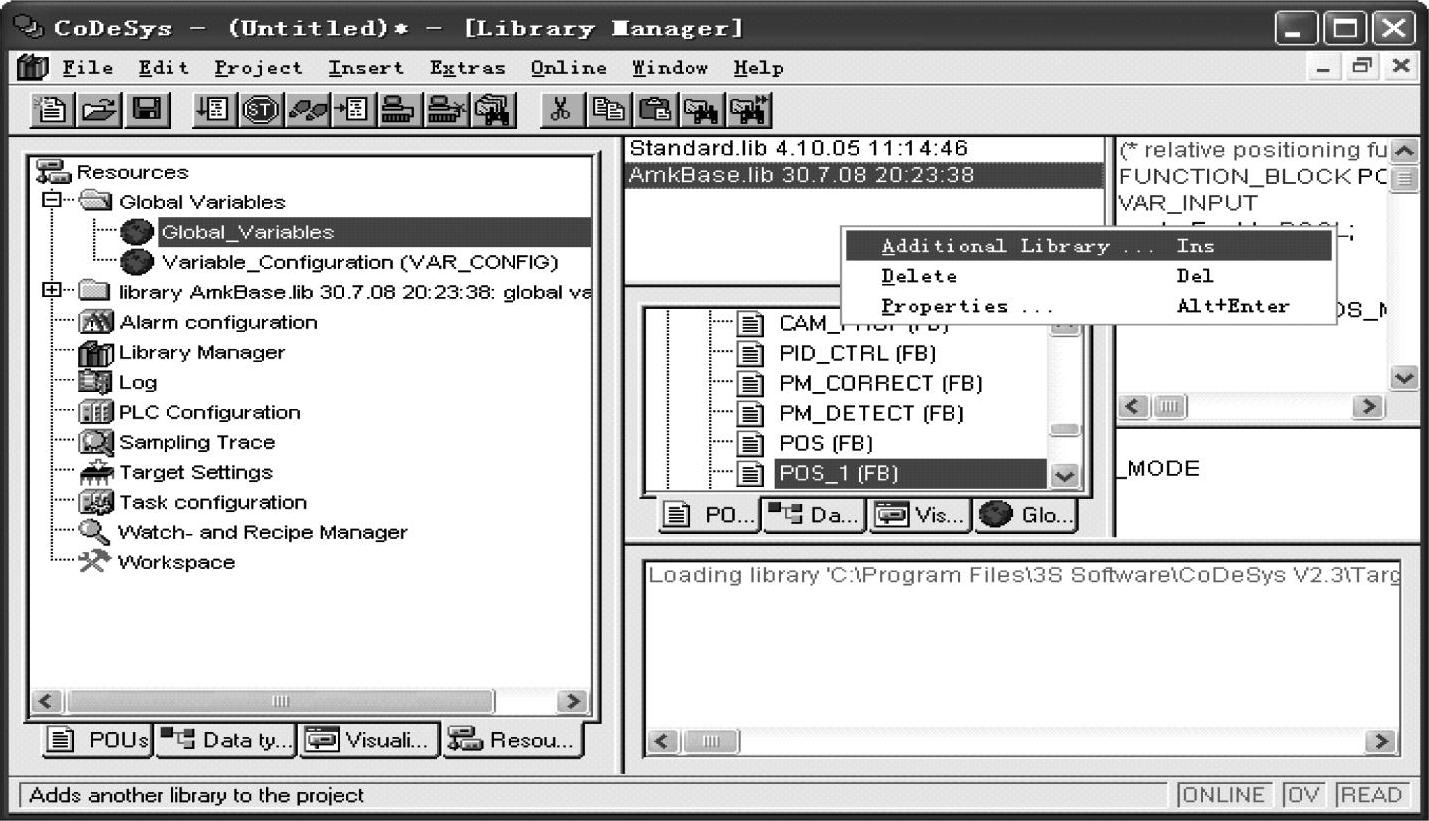Open the Glo... tab in the library pane
This screenshot has height=821, width=1429.
tap(1025, 515)
